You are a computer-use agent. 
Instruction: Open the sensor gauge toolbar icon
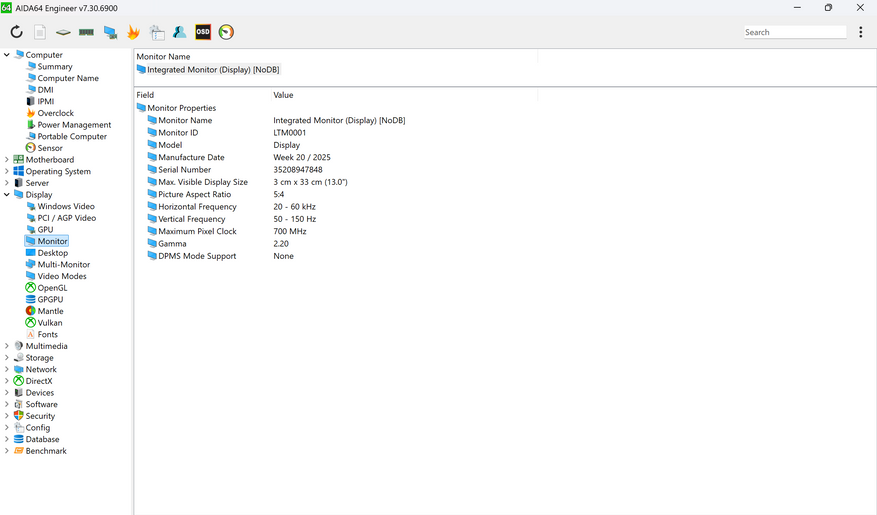click(226, 32)
